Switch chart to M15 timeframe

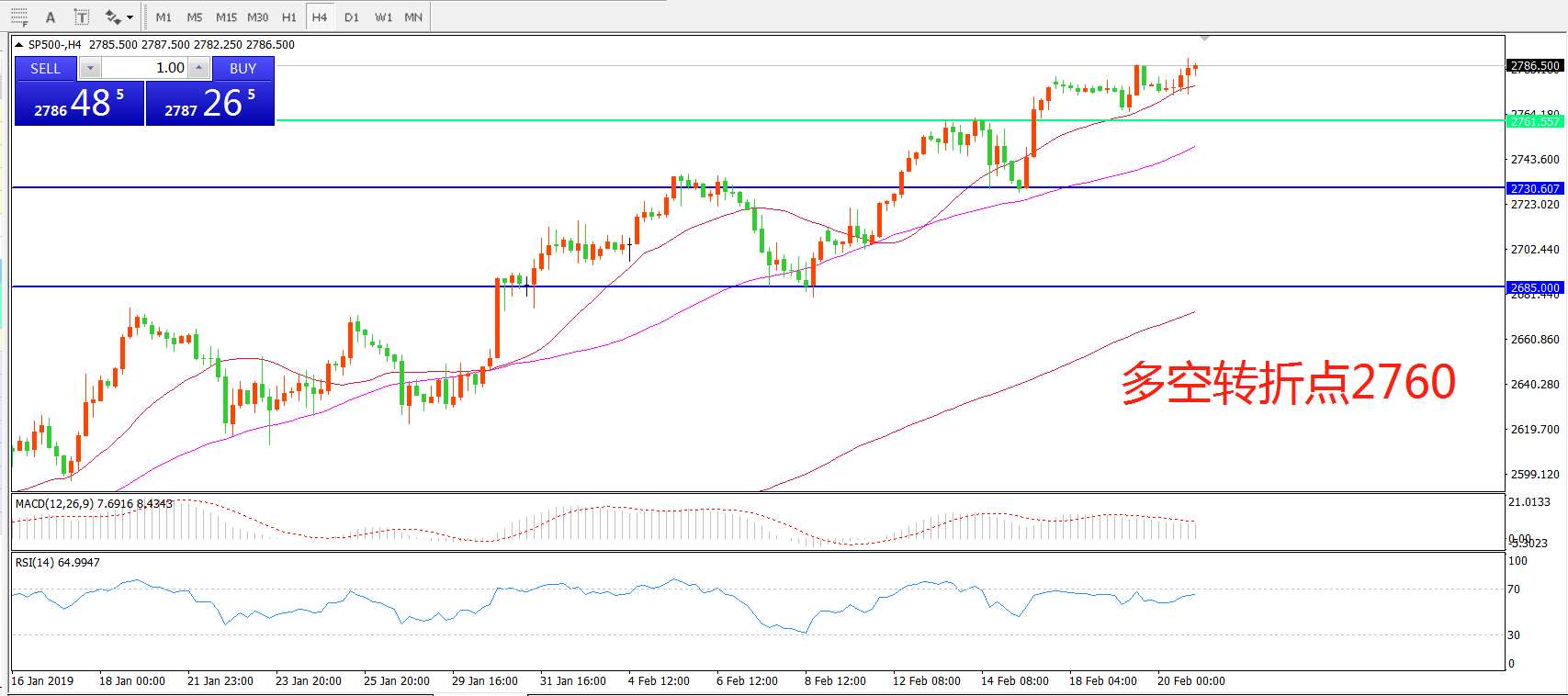coord(226,17)
